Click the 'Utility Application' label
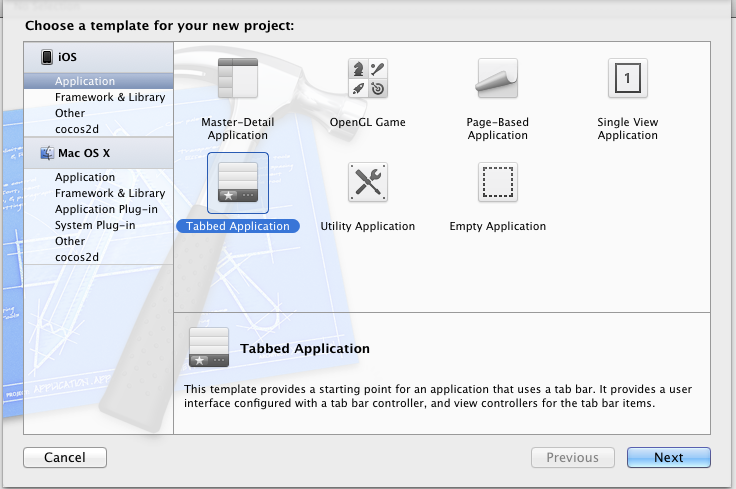The image size is (736, 489). point(368,226)
